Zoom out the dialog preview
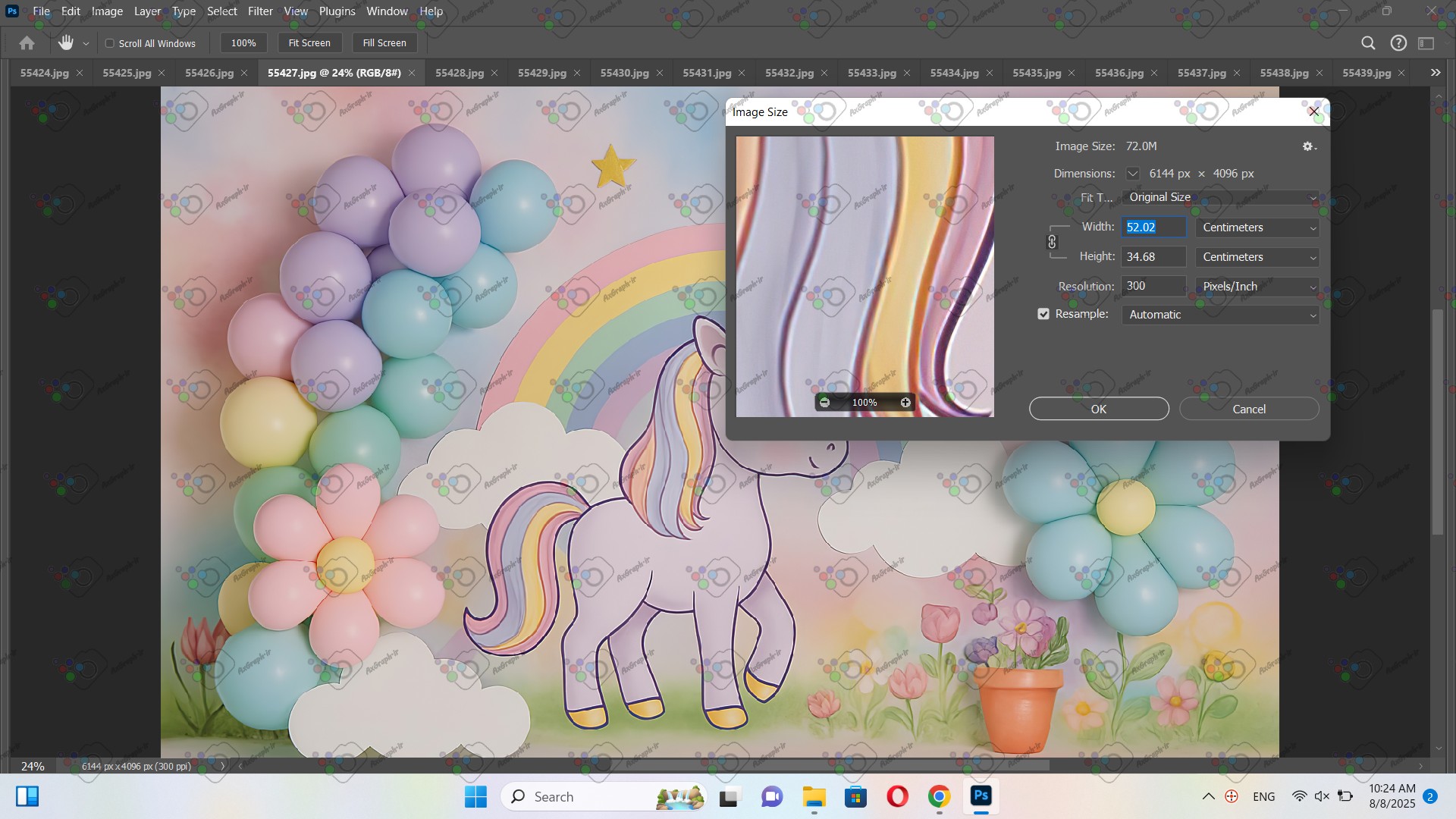 click(x=825, y=403)
